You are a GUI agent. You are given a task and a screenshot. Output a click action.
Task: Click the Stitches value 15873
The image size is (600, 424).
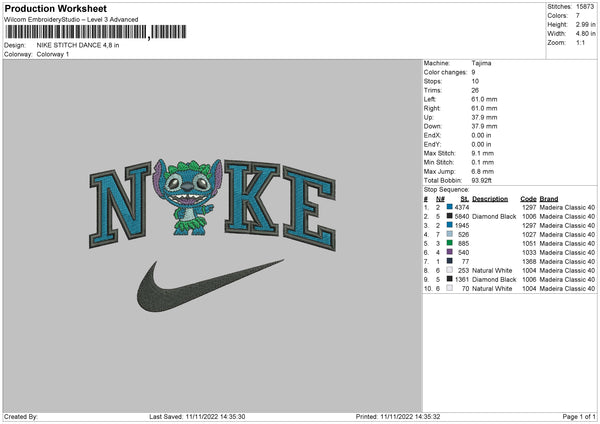click(x=585, y=7)
